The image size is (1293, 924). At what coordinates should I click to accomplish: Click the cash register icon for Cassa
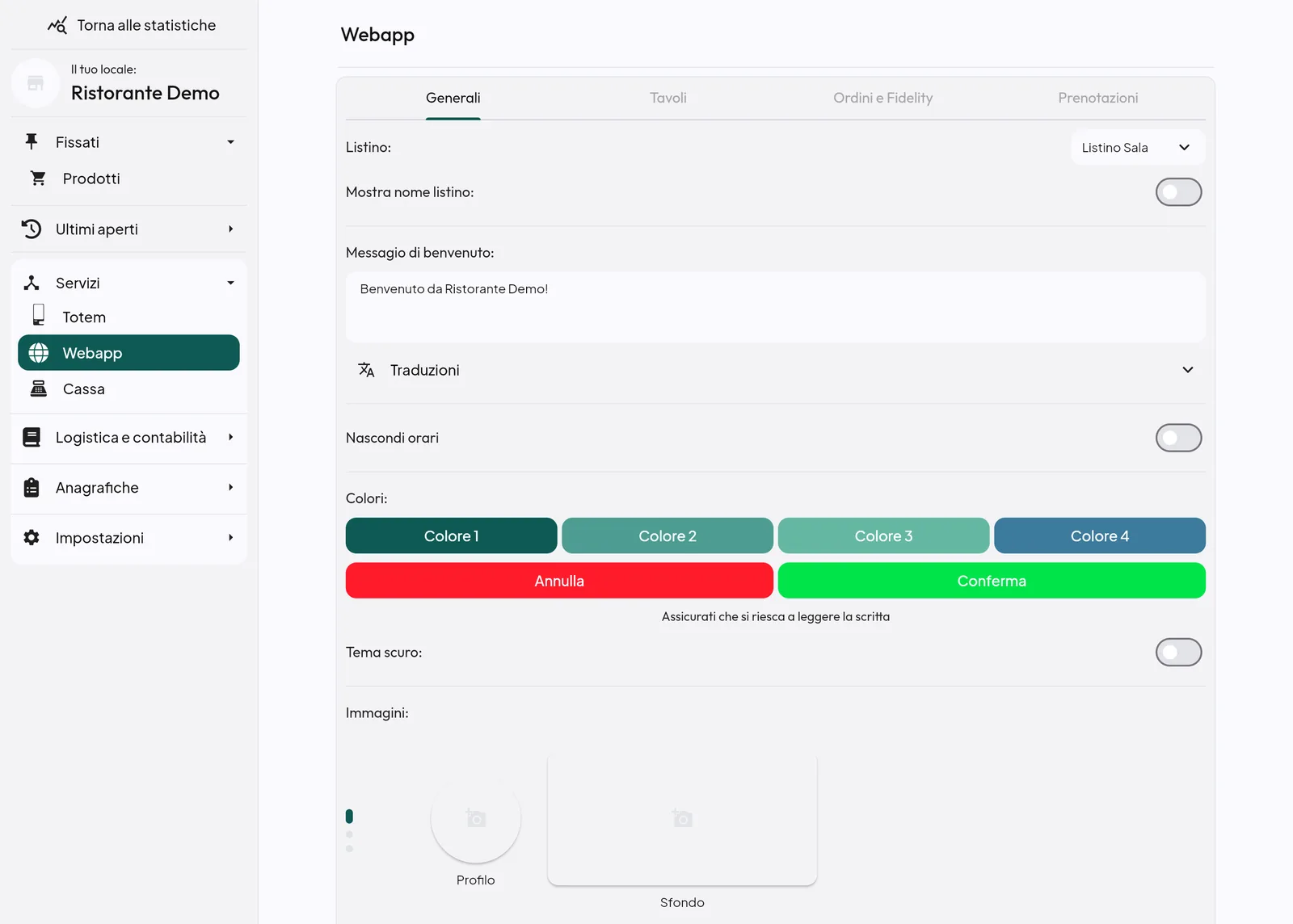click(38, 388)
